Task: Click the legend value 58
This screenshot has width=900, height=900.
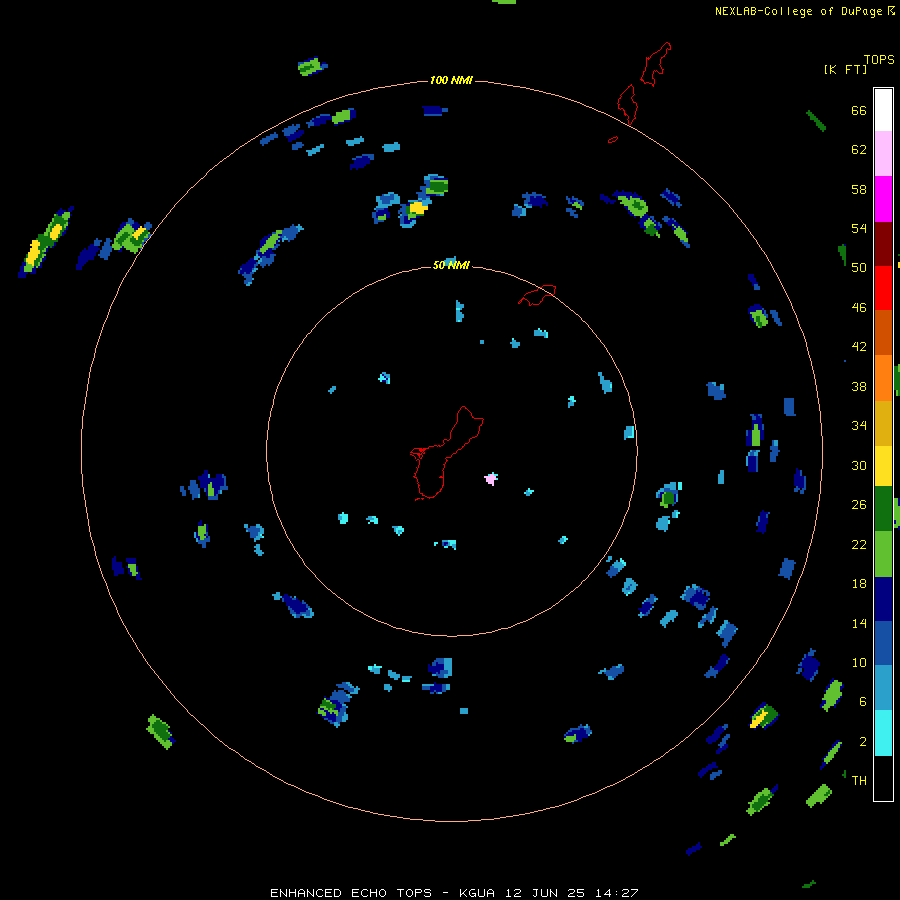Action: tap(859, 189)
